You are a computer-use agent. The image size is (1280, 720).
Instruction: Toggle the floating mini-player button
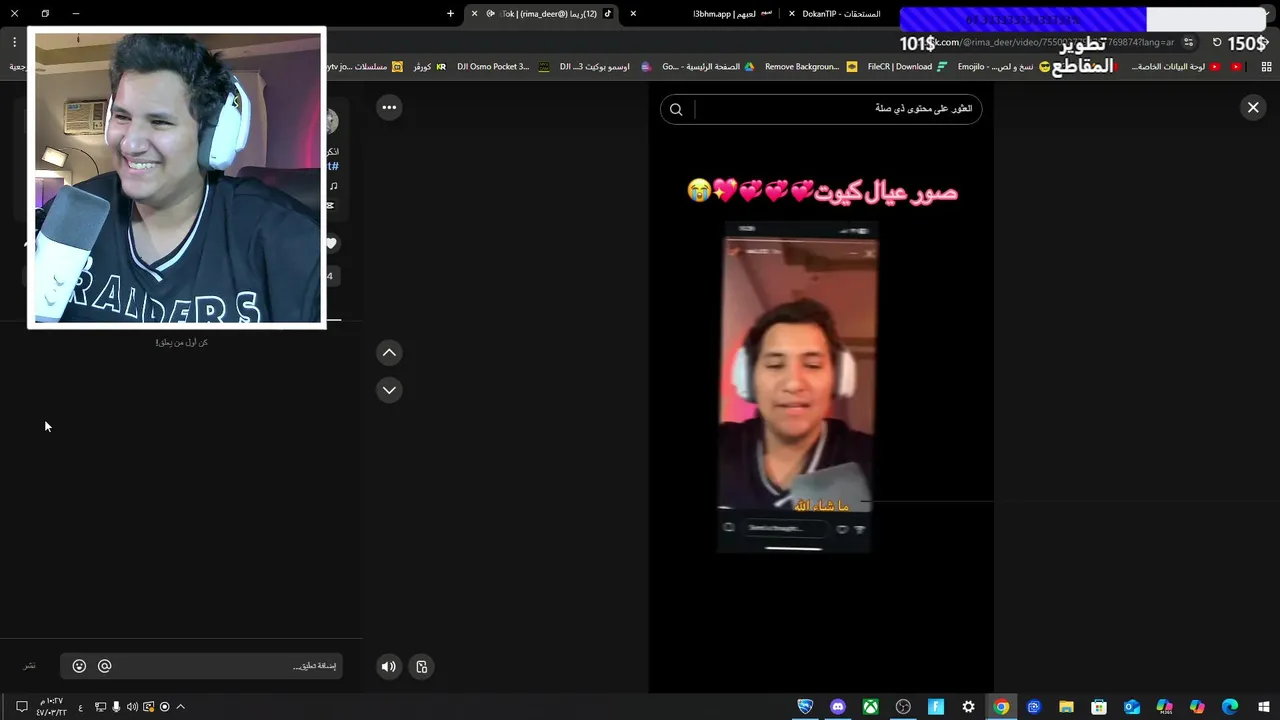coord(422,666)
